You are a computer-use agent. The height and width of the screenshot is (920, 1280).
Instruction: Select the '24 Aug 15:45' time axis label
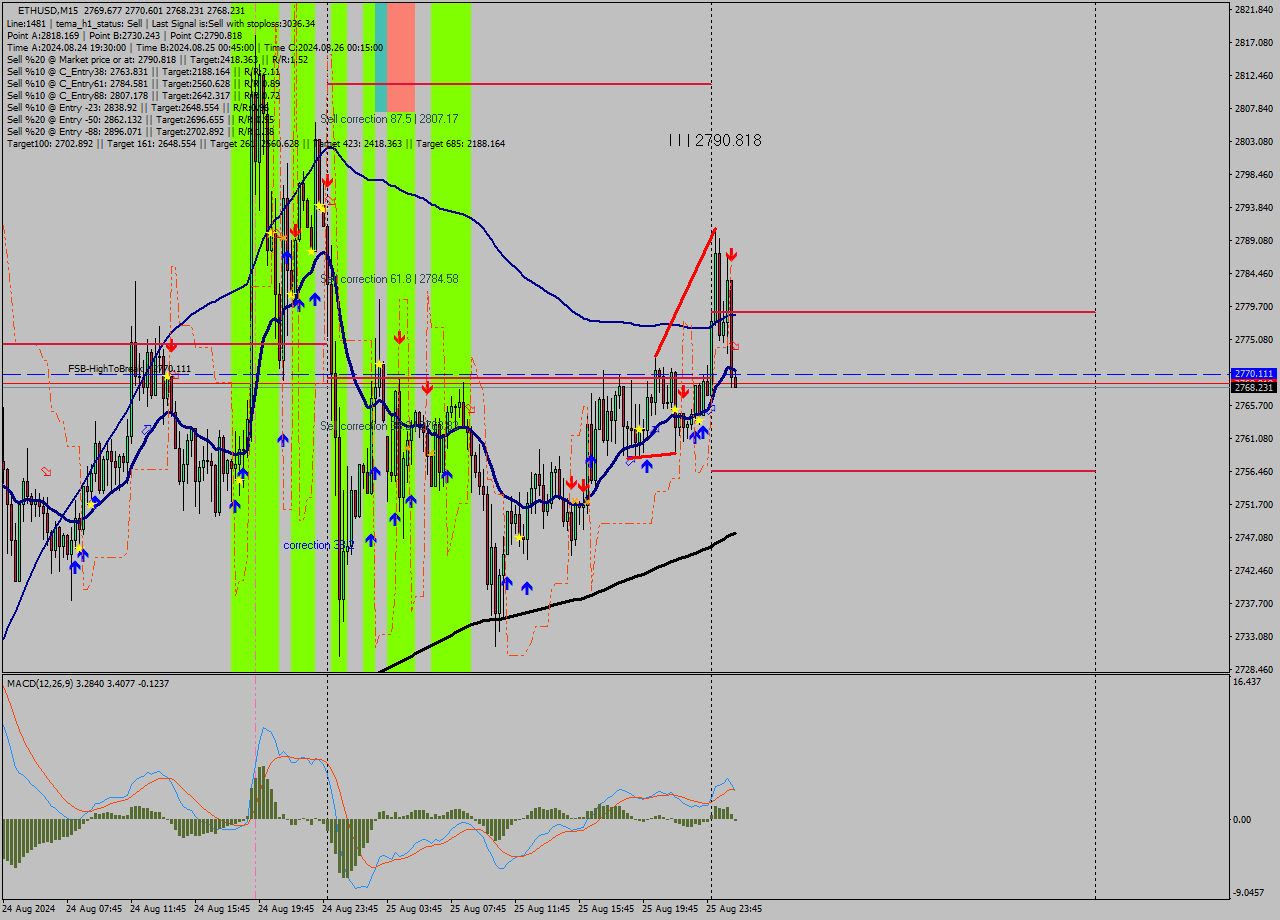[222, 909]
